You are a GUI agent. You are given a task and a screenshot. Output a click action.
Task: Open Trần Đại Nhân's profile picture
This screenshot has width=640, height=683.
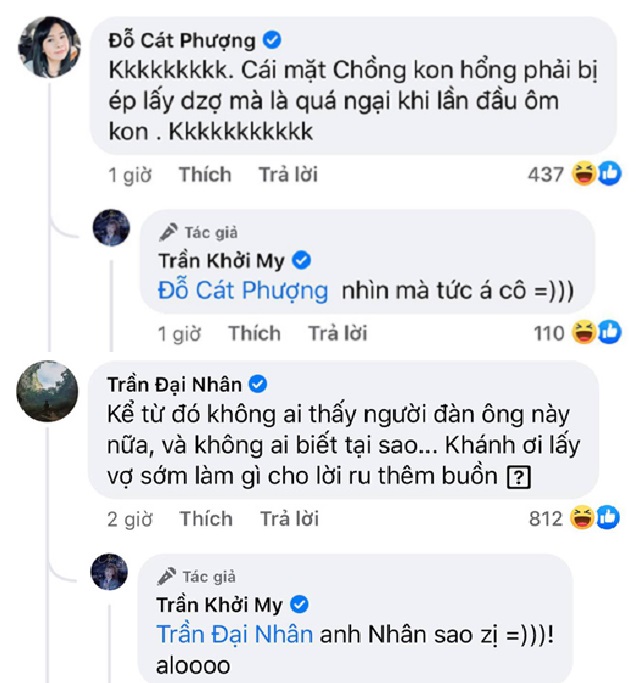(50, 391)
